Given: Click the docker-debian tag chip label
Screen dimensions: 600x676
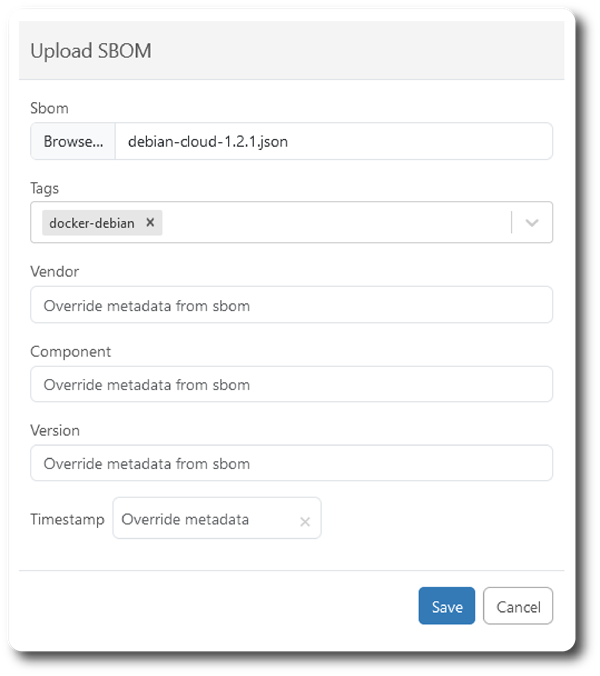Looking at the screenshot, I should pos(92,223).
